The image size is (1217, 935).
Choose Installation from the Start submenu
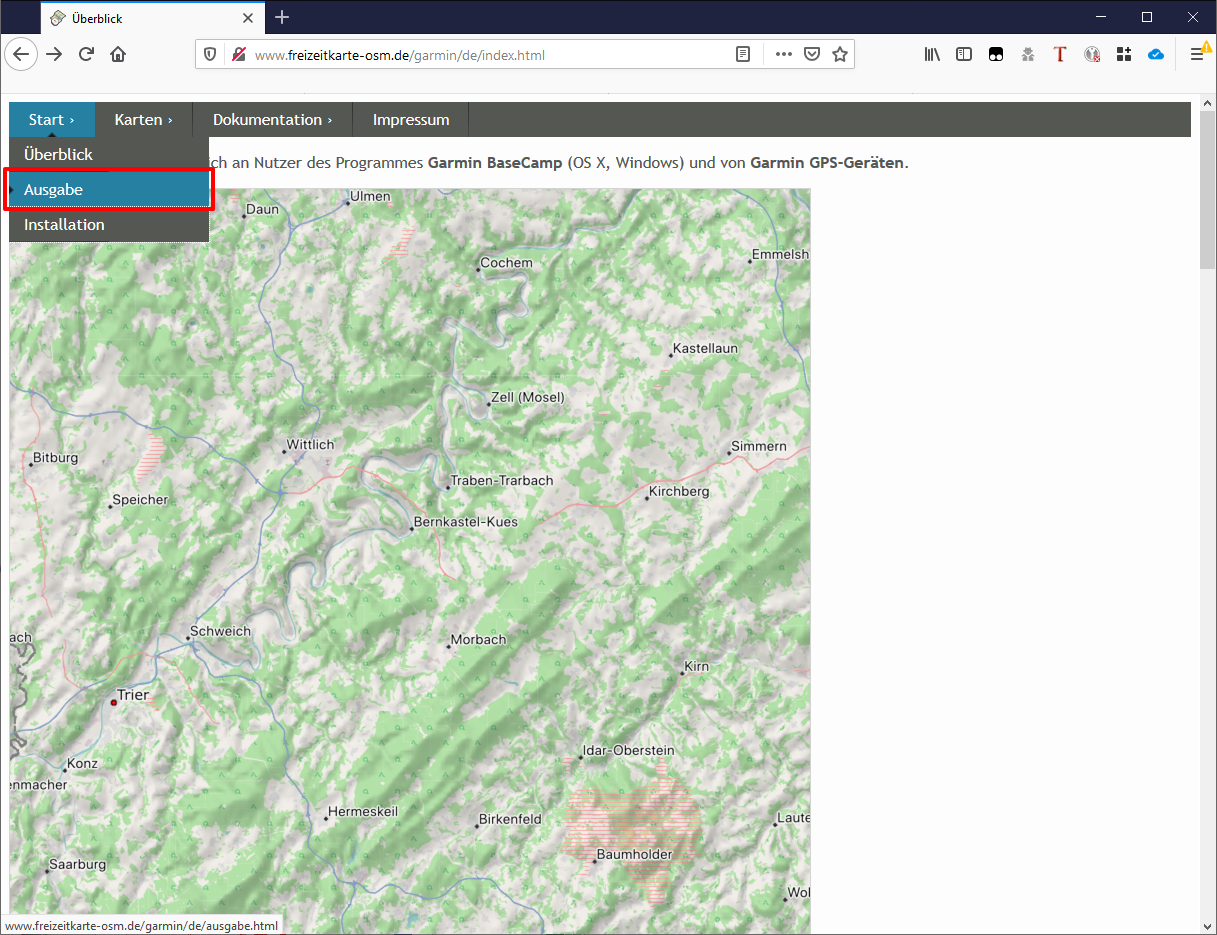(x=109, y=225)
